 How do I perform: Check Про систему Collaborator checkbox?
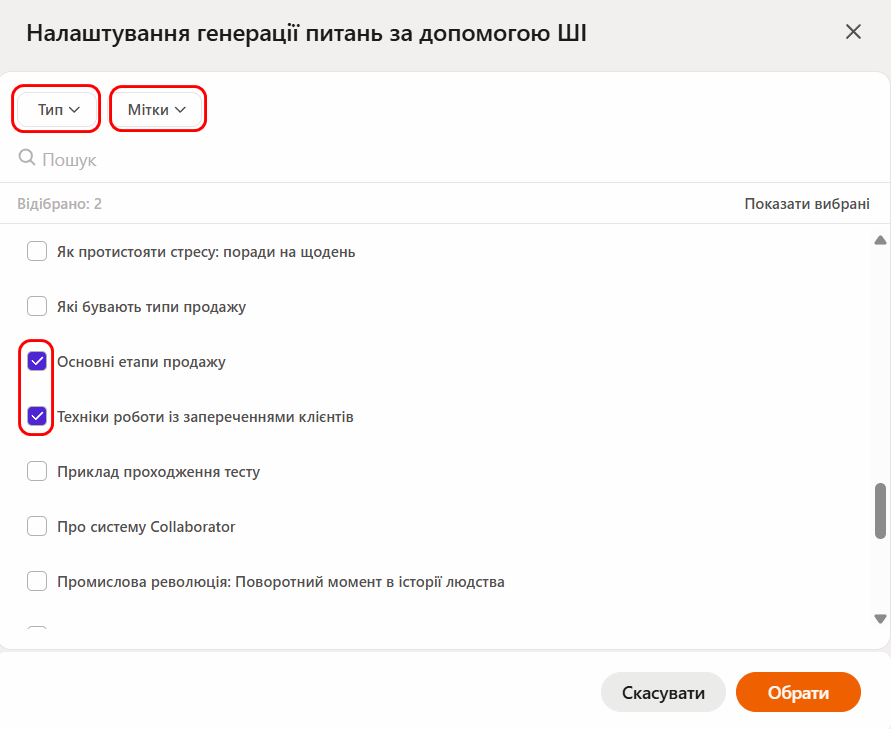(37, 526)
